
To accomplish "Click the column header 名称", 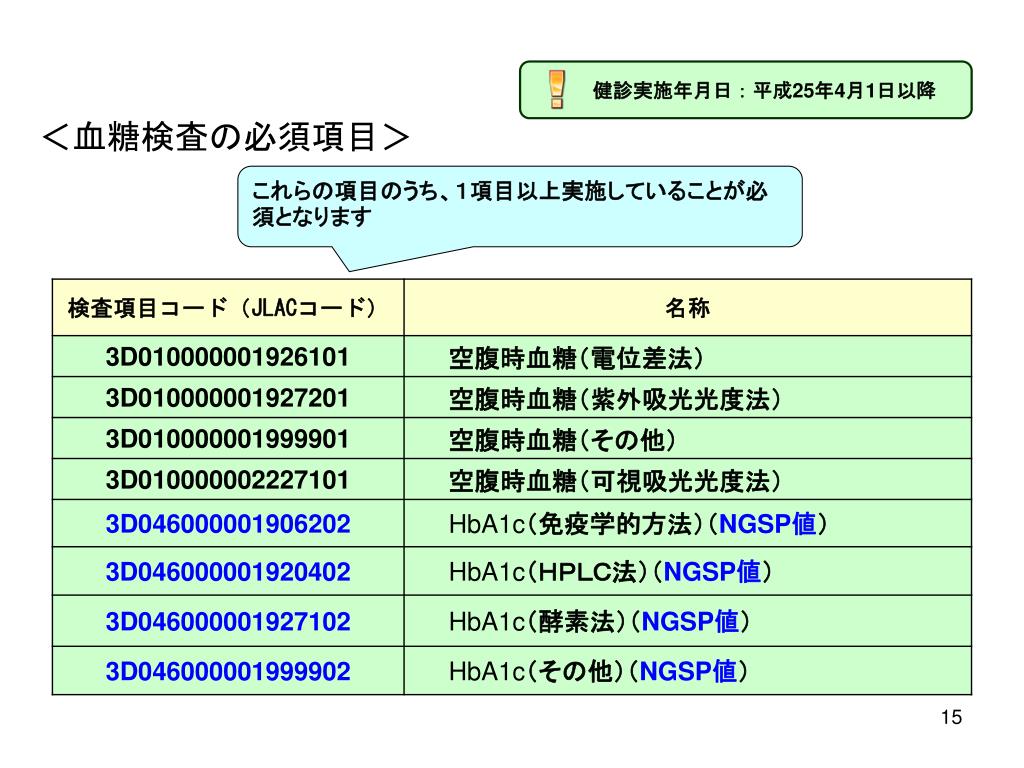I will point(687,308).
